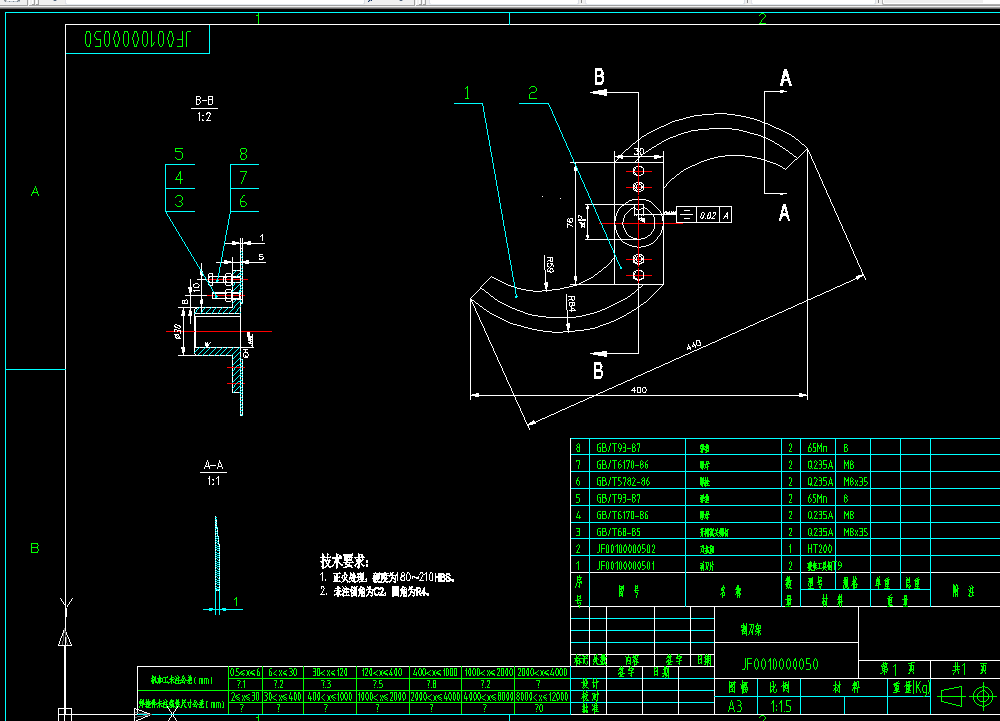Click zone letter B on left border
The image size is (1000, 721).
(x=35, y=548)
